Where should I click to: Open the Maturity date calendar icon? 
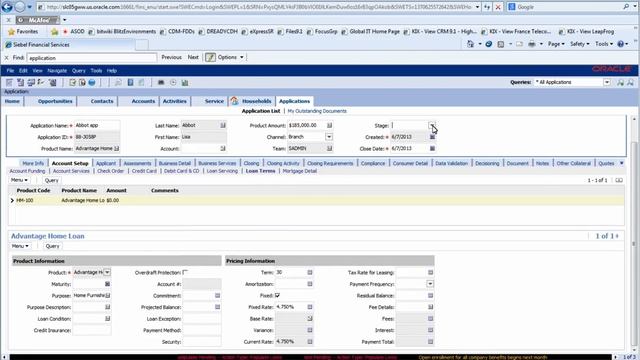(107, 284)
